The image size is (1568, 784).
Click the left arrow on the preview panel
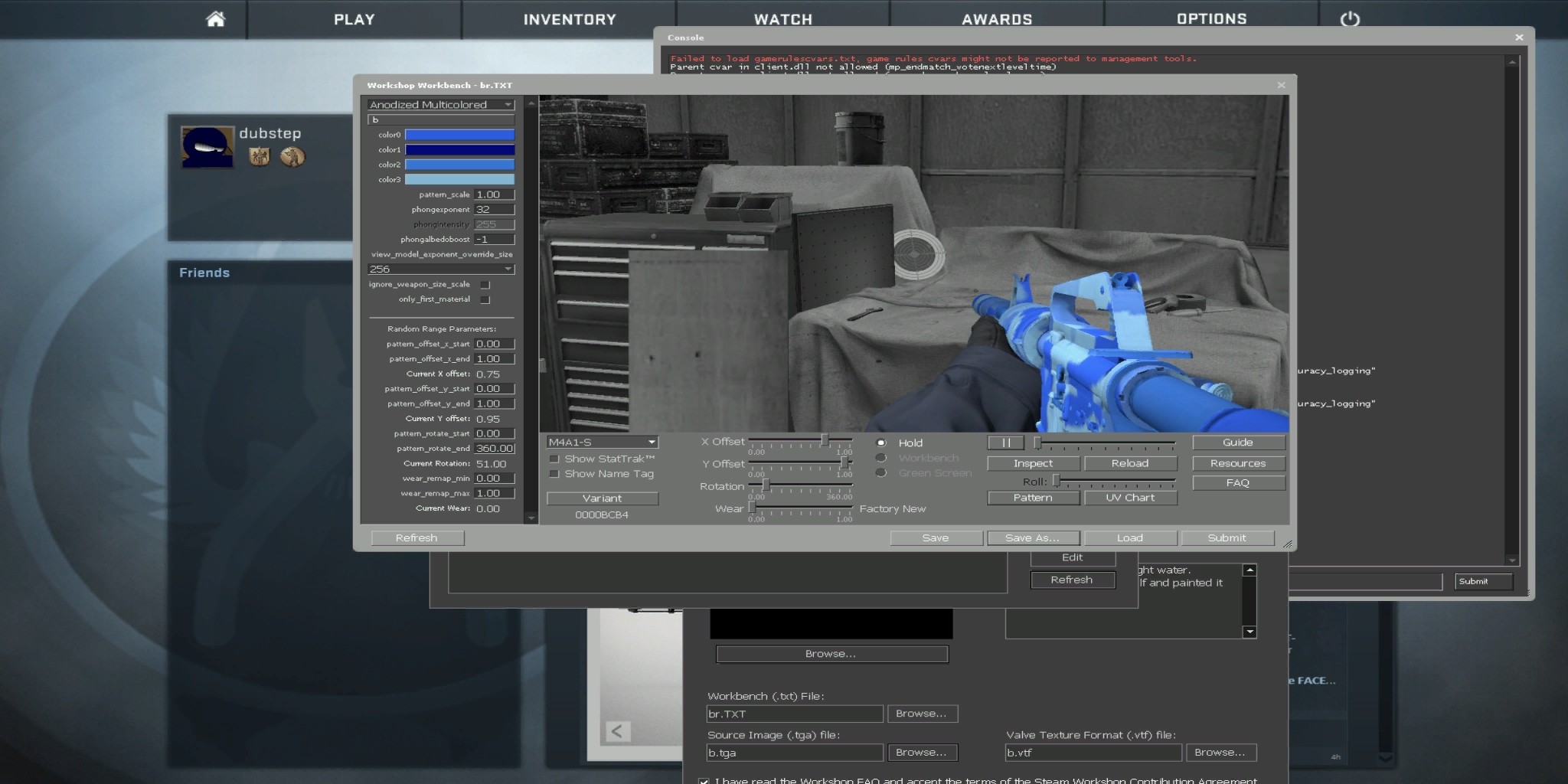click(x=618, y=731)
